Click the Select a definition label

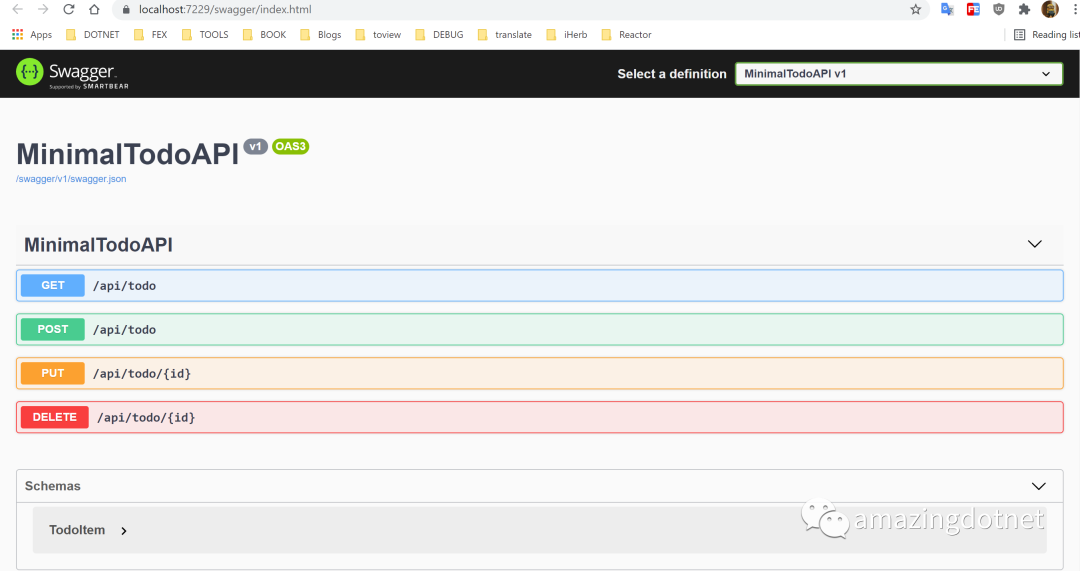click(x=672, y=74)
